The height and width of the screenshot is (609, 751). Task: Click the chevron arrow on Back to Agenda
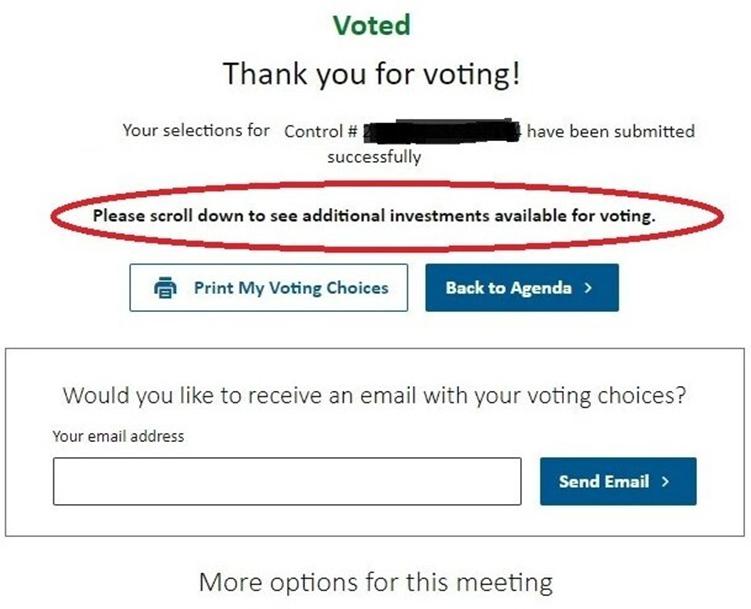pyautogui.click(x=589, y=288)
